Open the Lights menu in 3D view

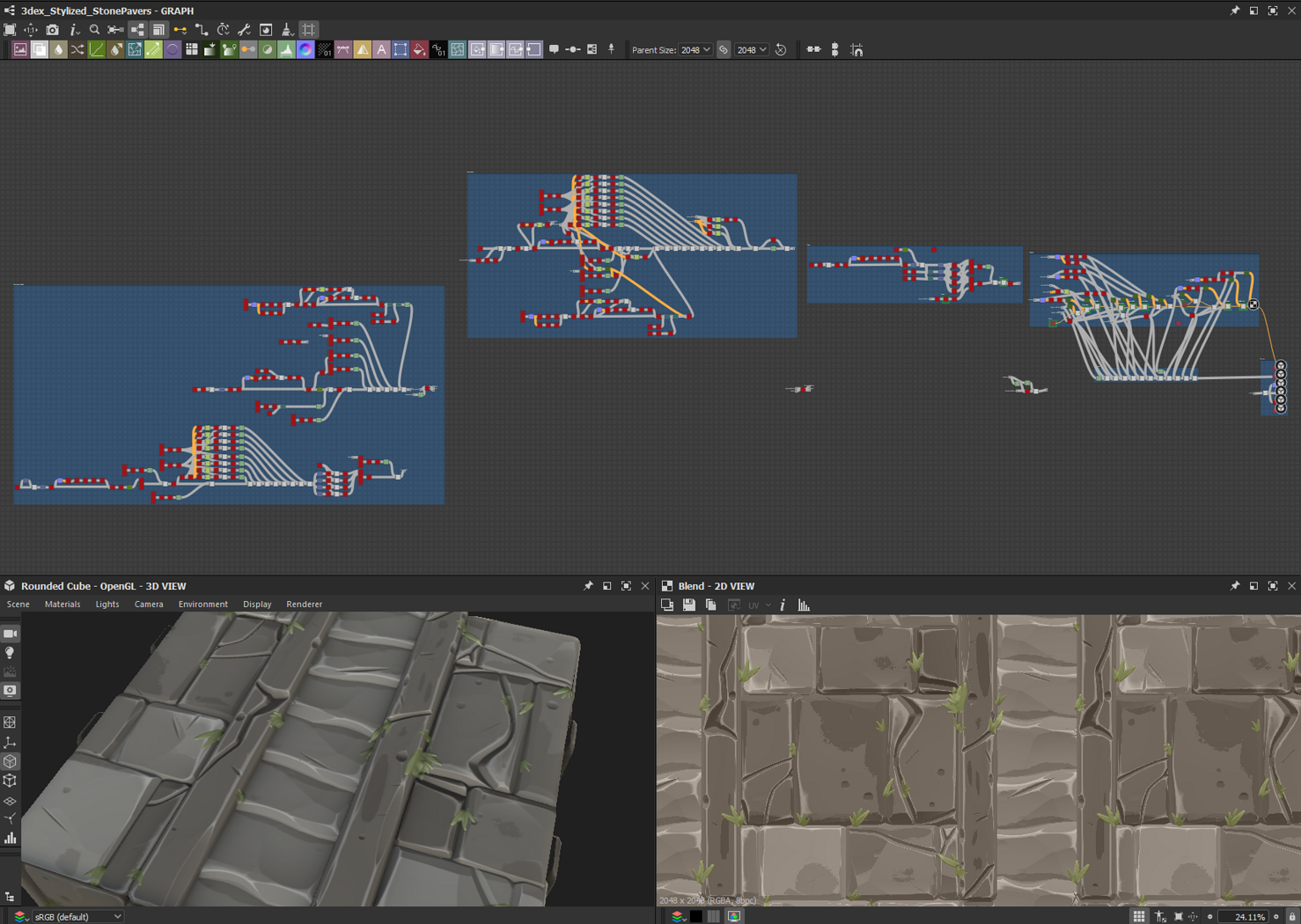[x=107, y=605]
